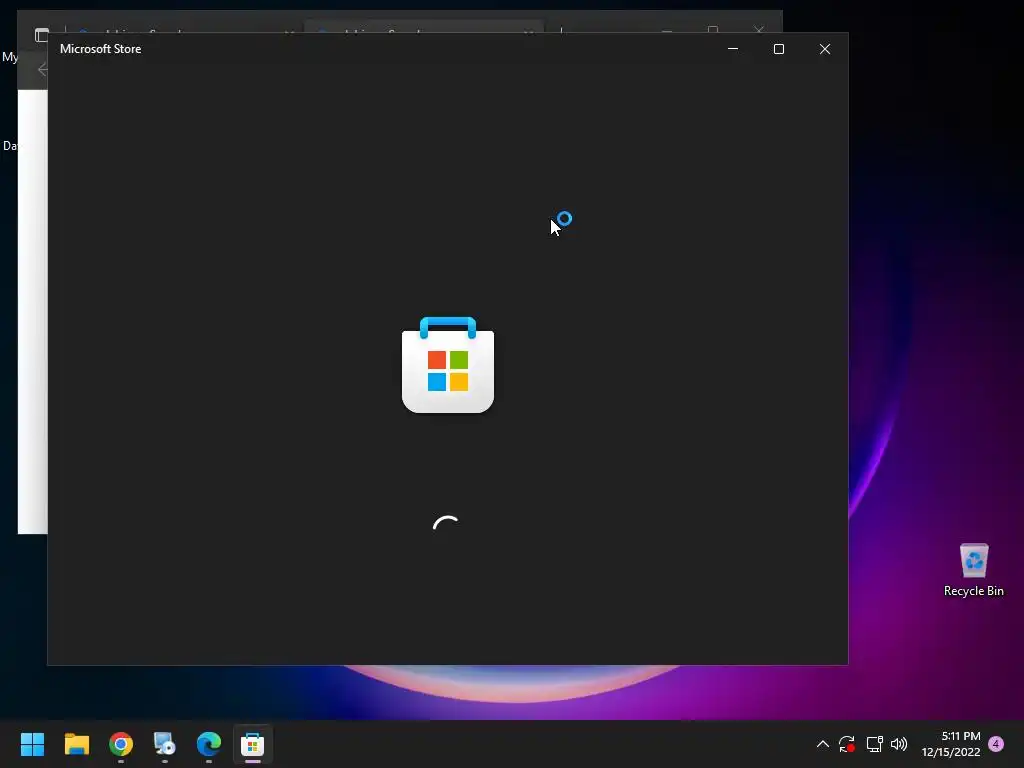Viewport: 1024px width, 768px height.
Task: Open the volume control tray icon
Action: (x=899, y=744)
